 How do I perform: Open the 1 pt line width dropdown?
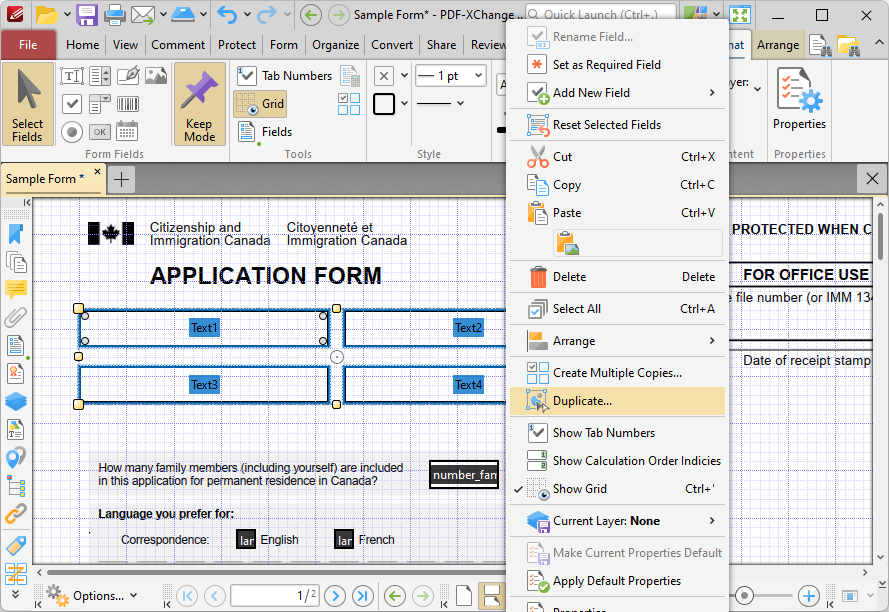pos(450,75)
